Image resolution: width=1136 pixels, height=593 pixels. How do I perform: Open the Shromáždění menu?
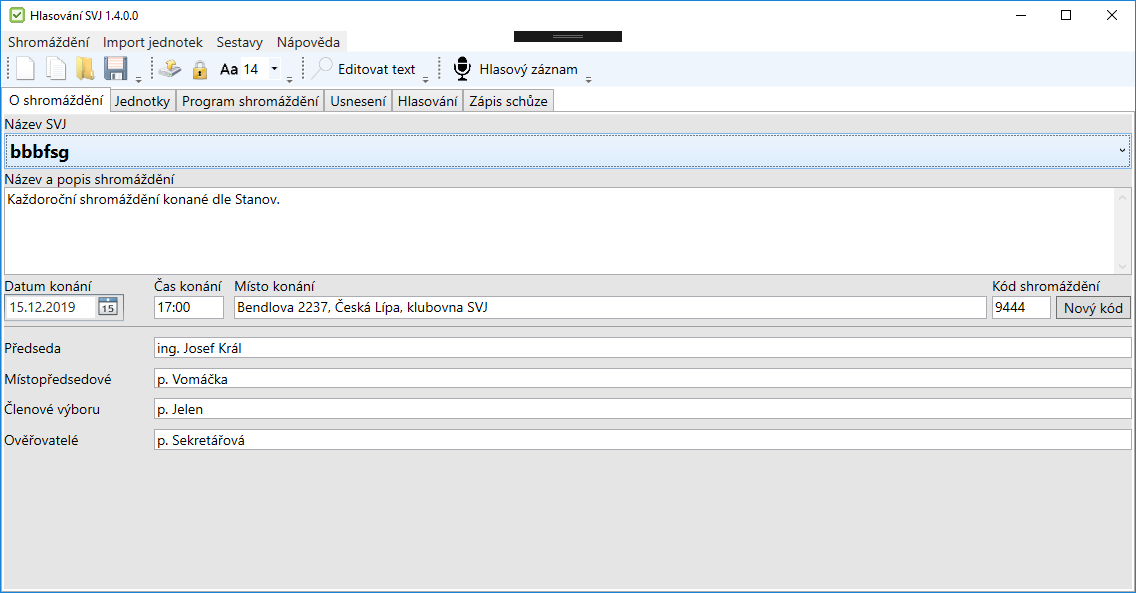tap(49, 42)
